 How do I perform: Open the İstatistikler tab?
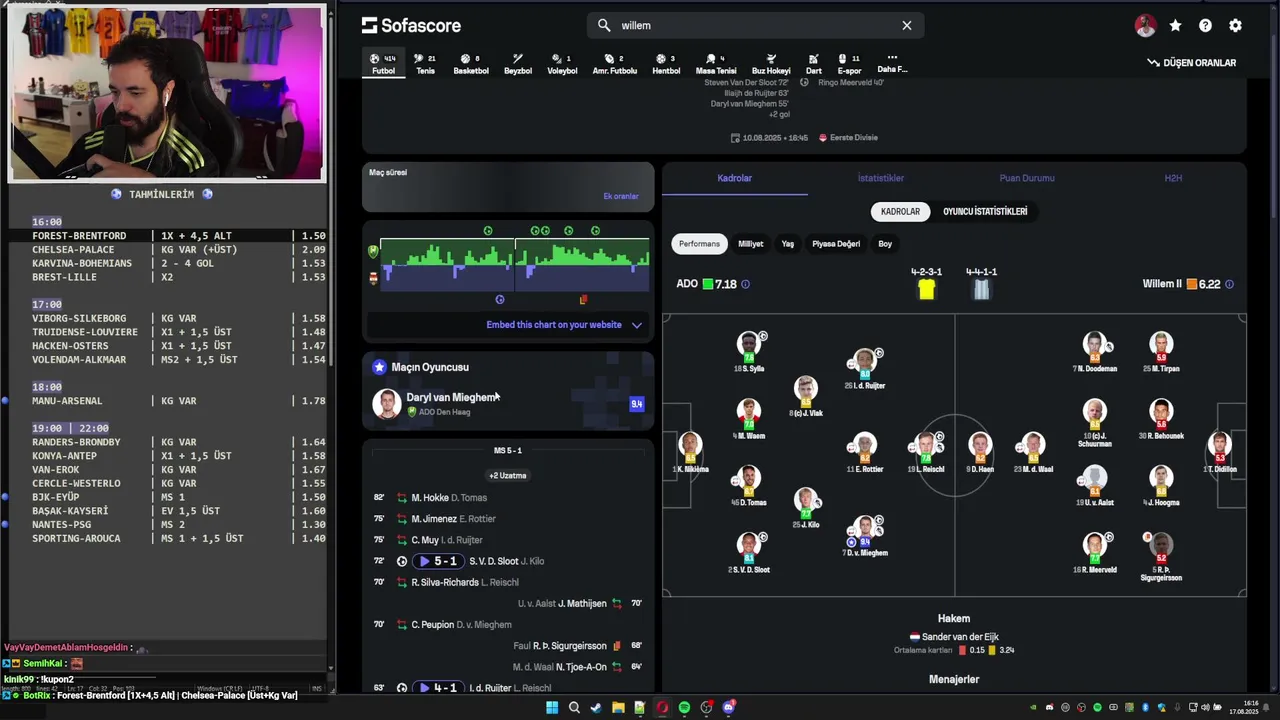pos(881,178)
